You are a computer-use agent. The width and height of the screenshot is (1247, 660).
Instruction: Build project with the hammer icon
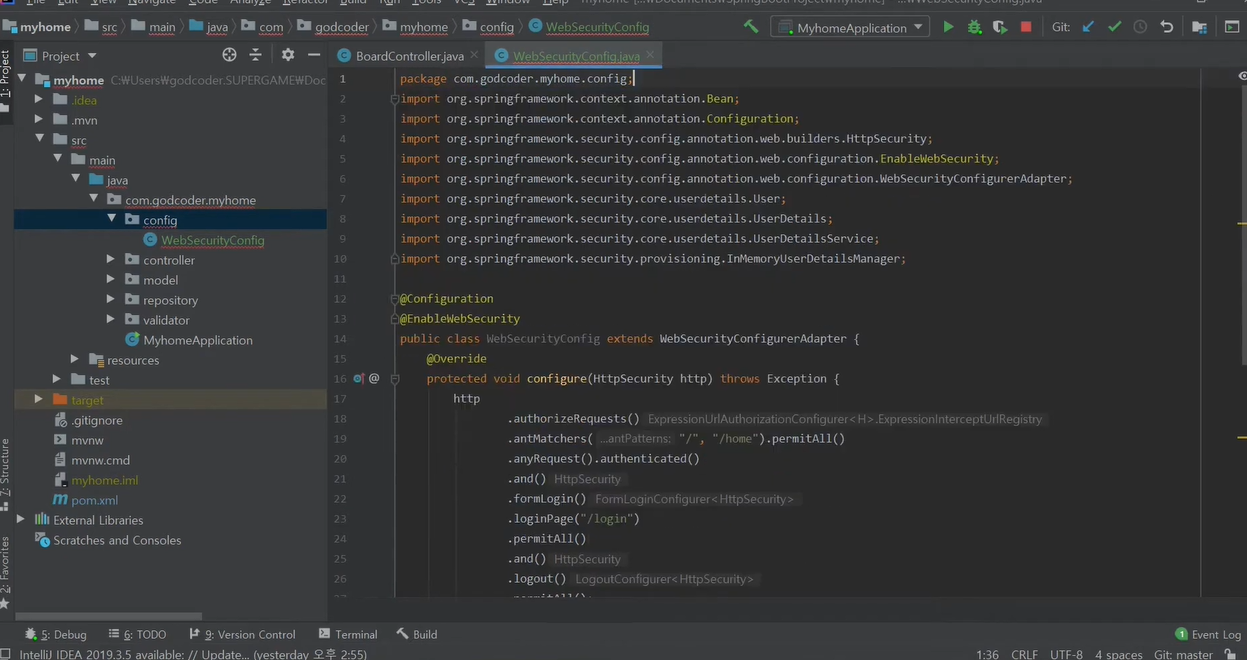tap(751, 28)
